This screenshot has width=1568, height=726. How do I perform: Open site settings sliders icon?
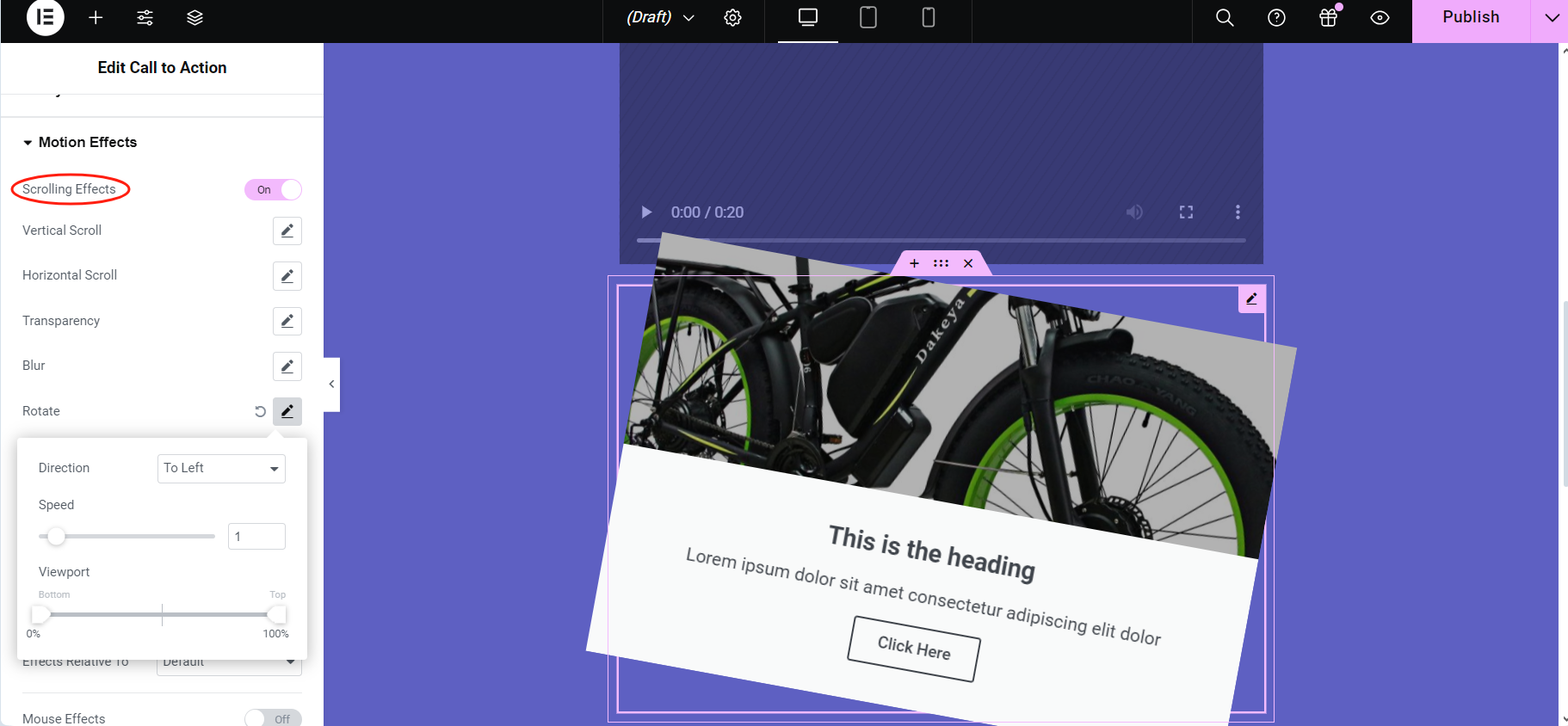point(145,17)
